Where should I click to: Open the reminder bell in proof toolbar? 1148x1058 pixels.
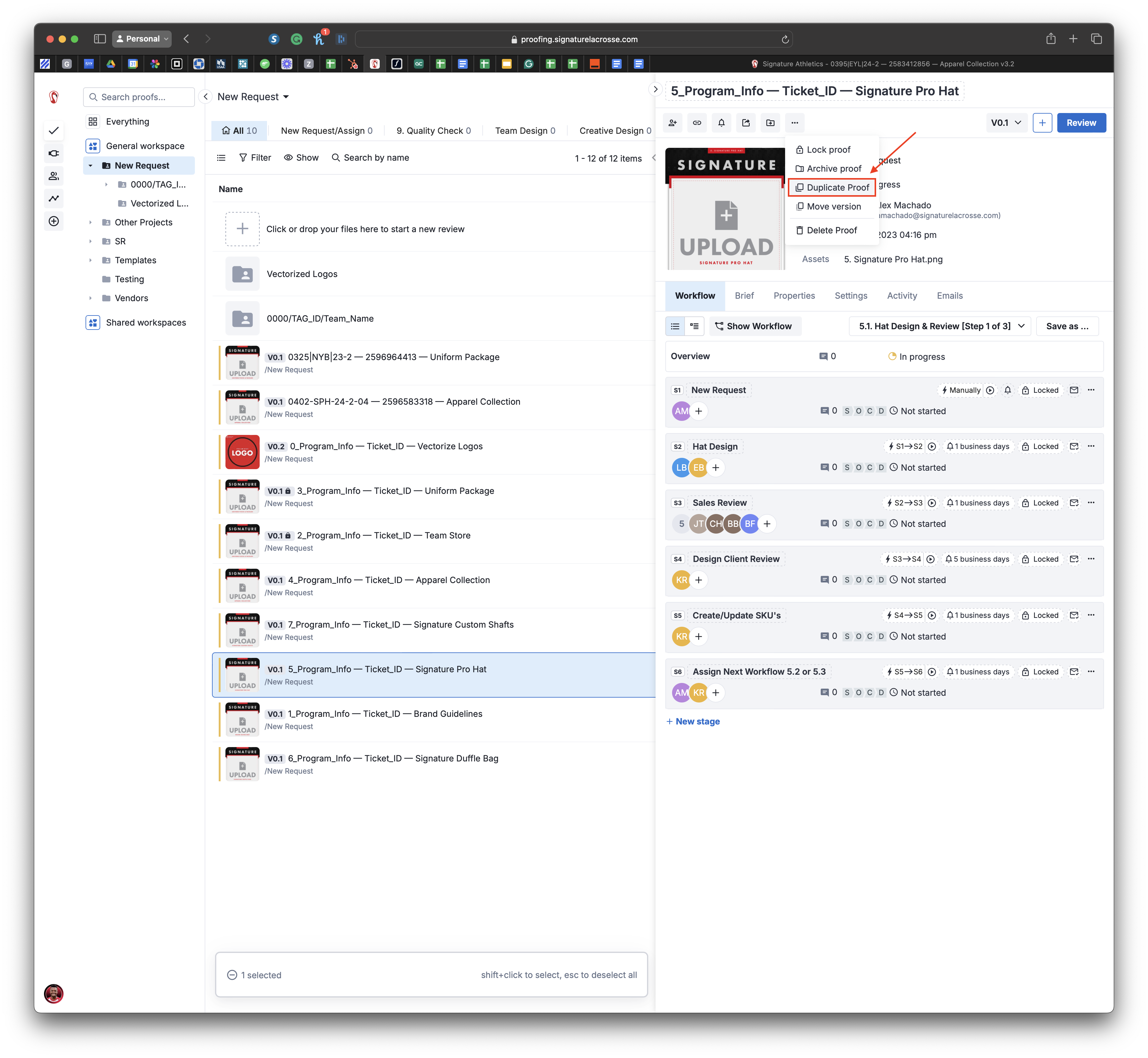(x=722, y=122)
